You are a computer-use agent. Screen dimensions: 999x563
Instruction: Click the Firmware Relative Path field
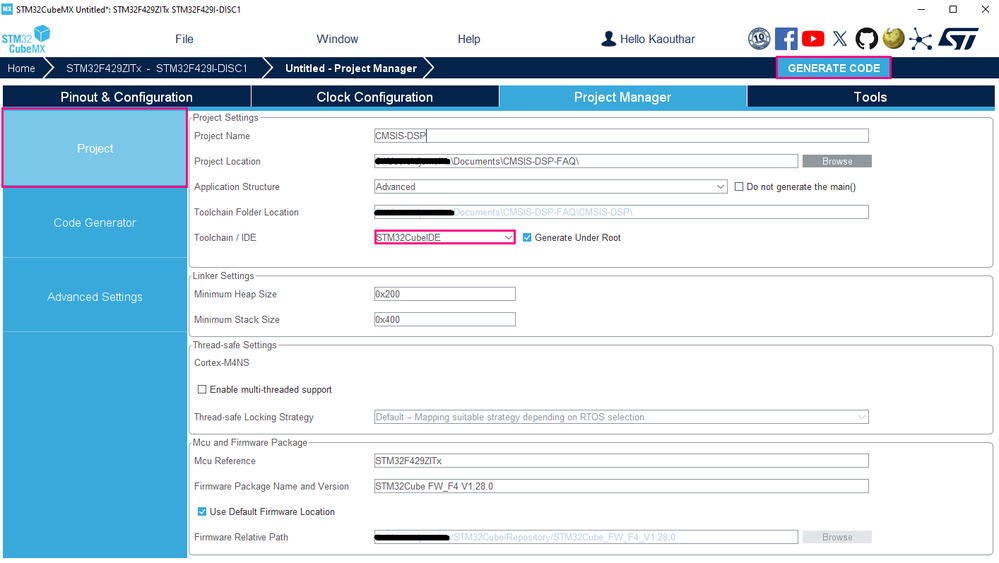[586, 537]
